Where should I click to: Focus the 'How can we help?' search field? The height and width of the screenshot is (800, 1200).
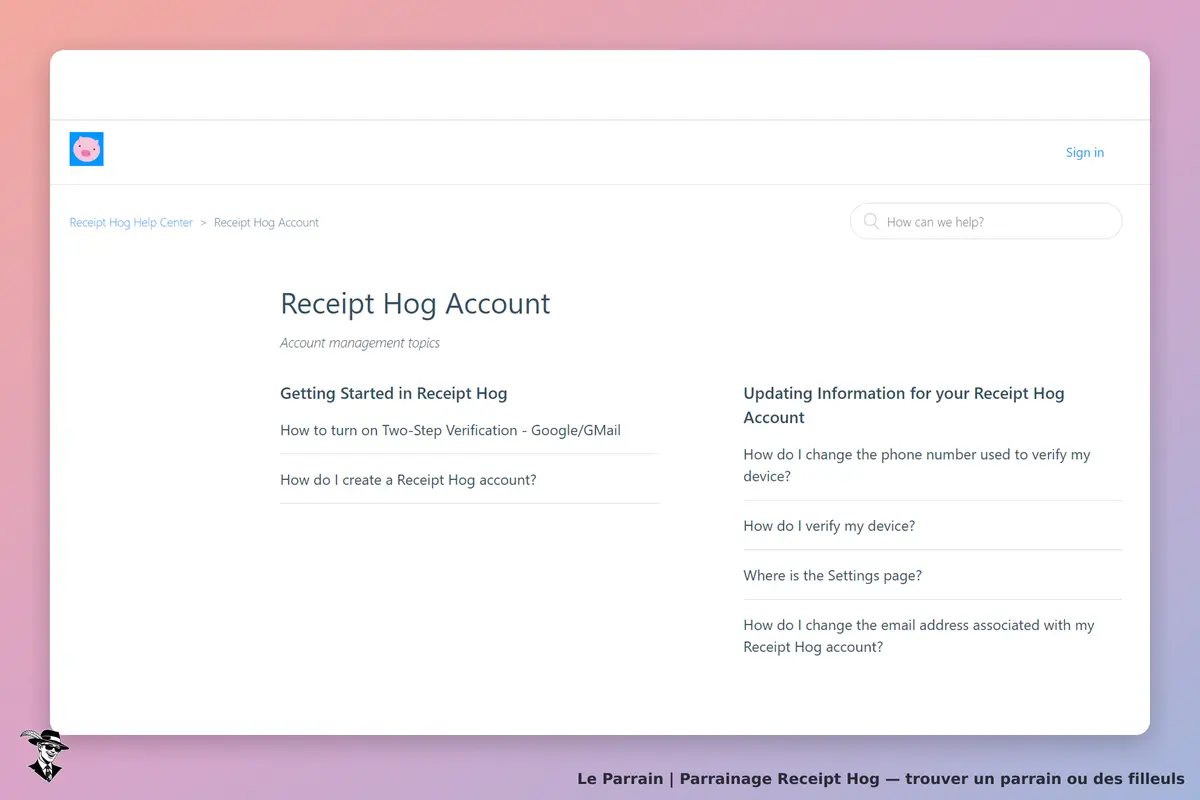(x=986, y=221)
